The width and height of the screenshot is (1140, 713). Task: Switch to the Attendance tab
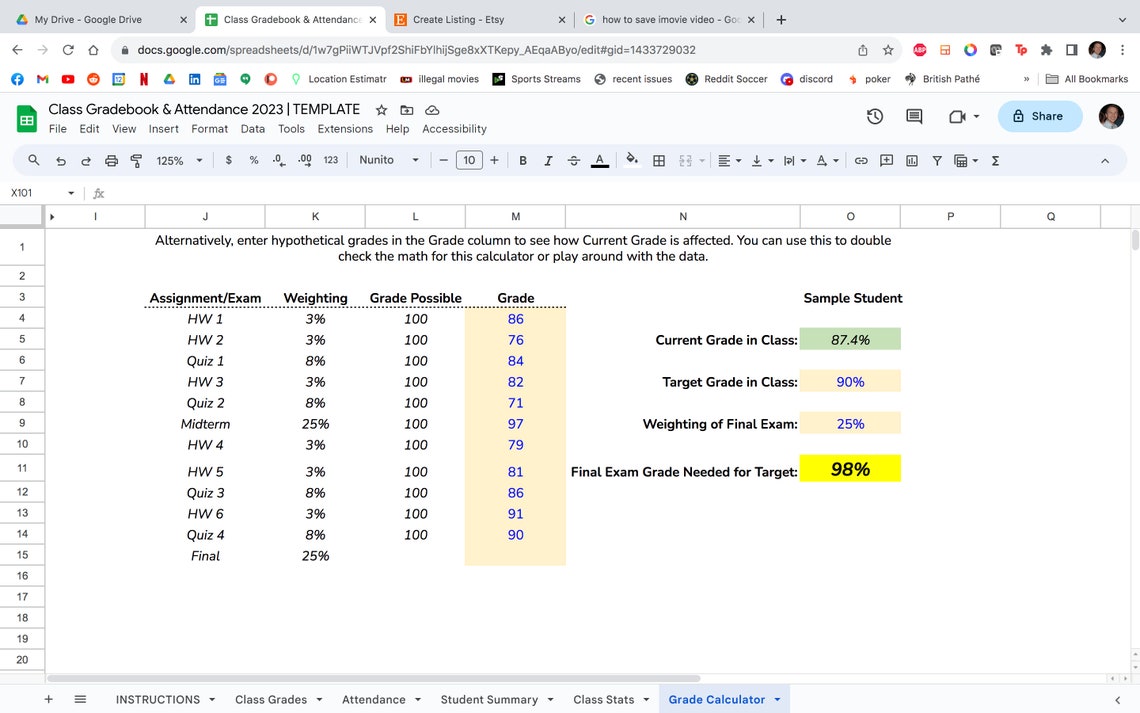point(372,699)
